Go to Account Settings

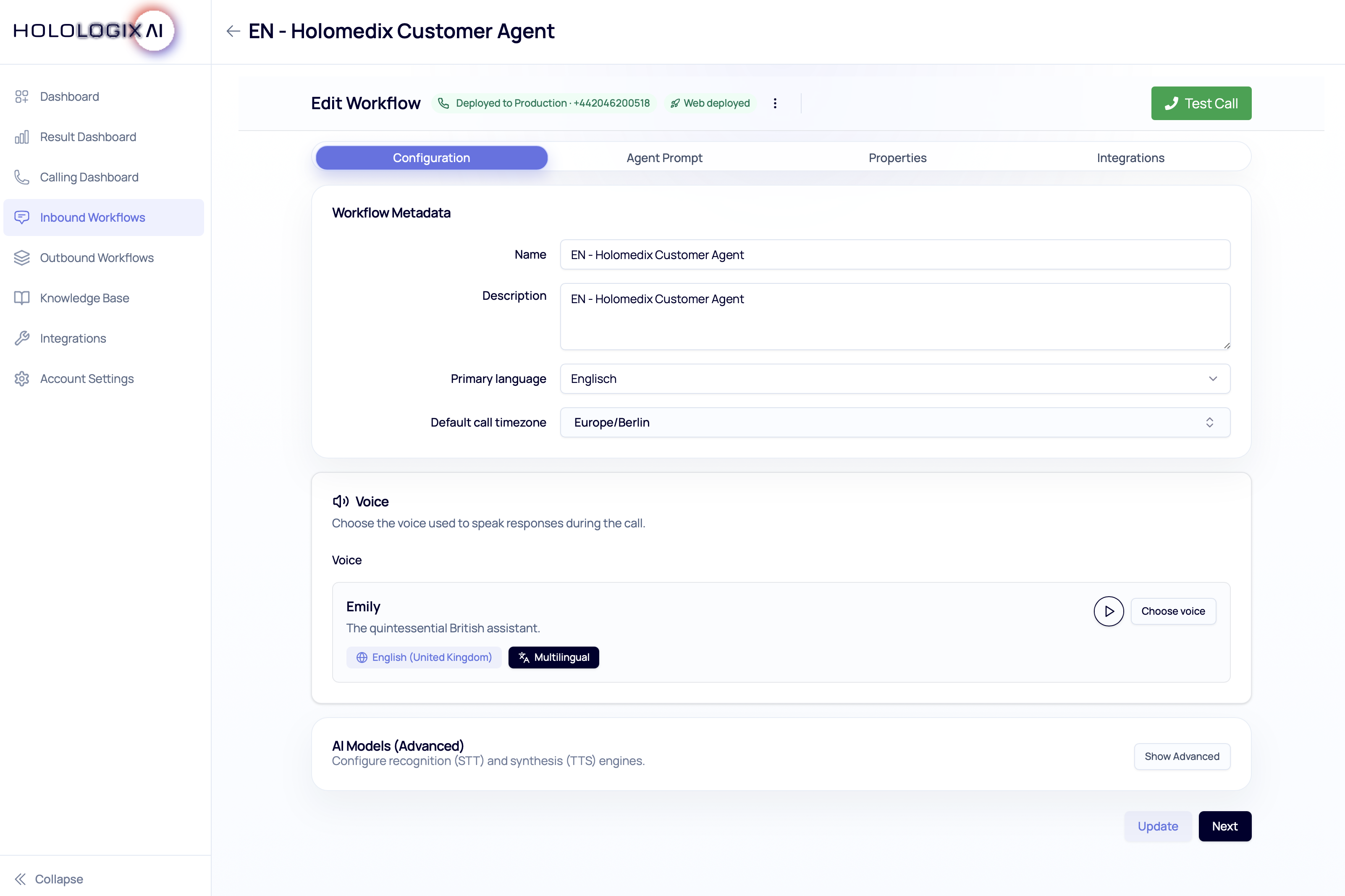(103, 379)
